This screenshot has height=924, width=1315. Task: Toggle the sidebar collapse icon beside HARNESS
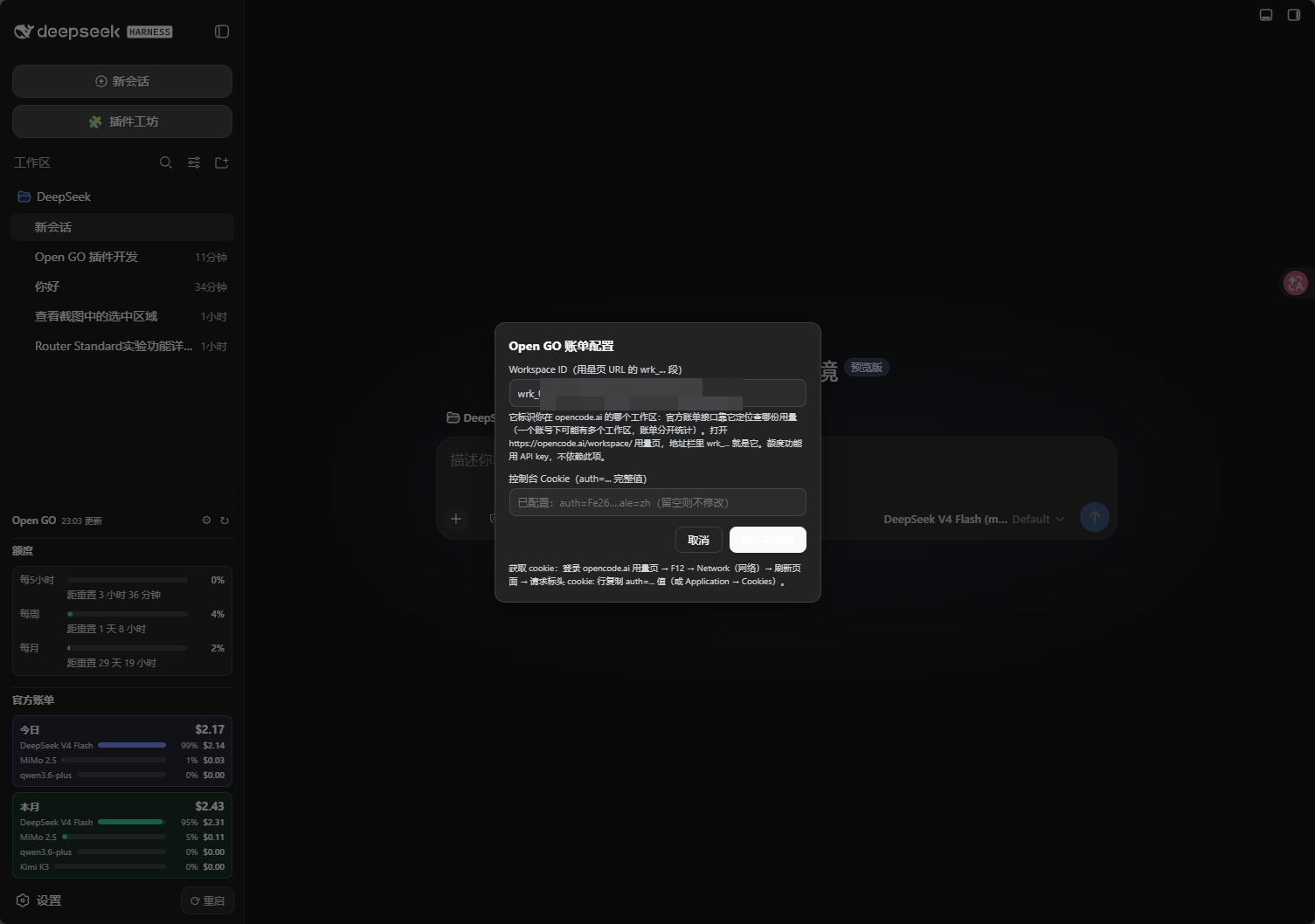coord(222,31)
